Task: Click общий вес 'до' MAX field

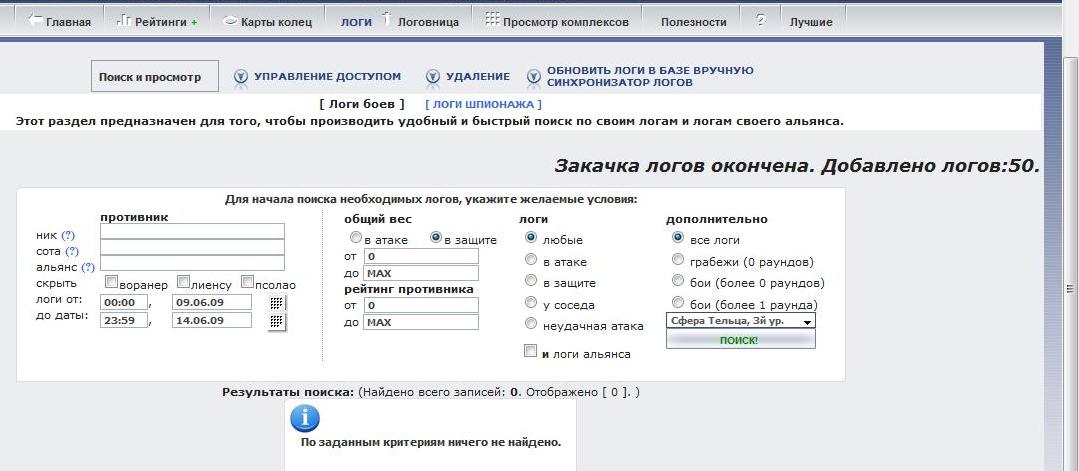Action: pyautogui.click(x=420, y=273)
